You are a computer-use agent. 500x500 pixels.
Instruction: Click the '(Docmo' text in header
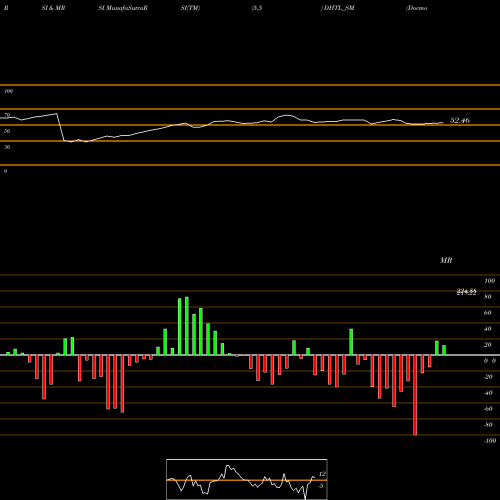click(417, 8)
